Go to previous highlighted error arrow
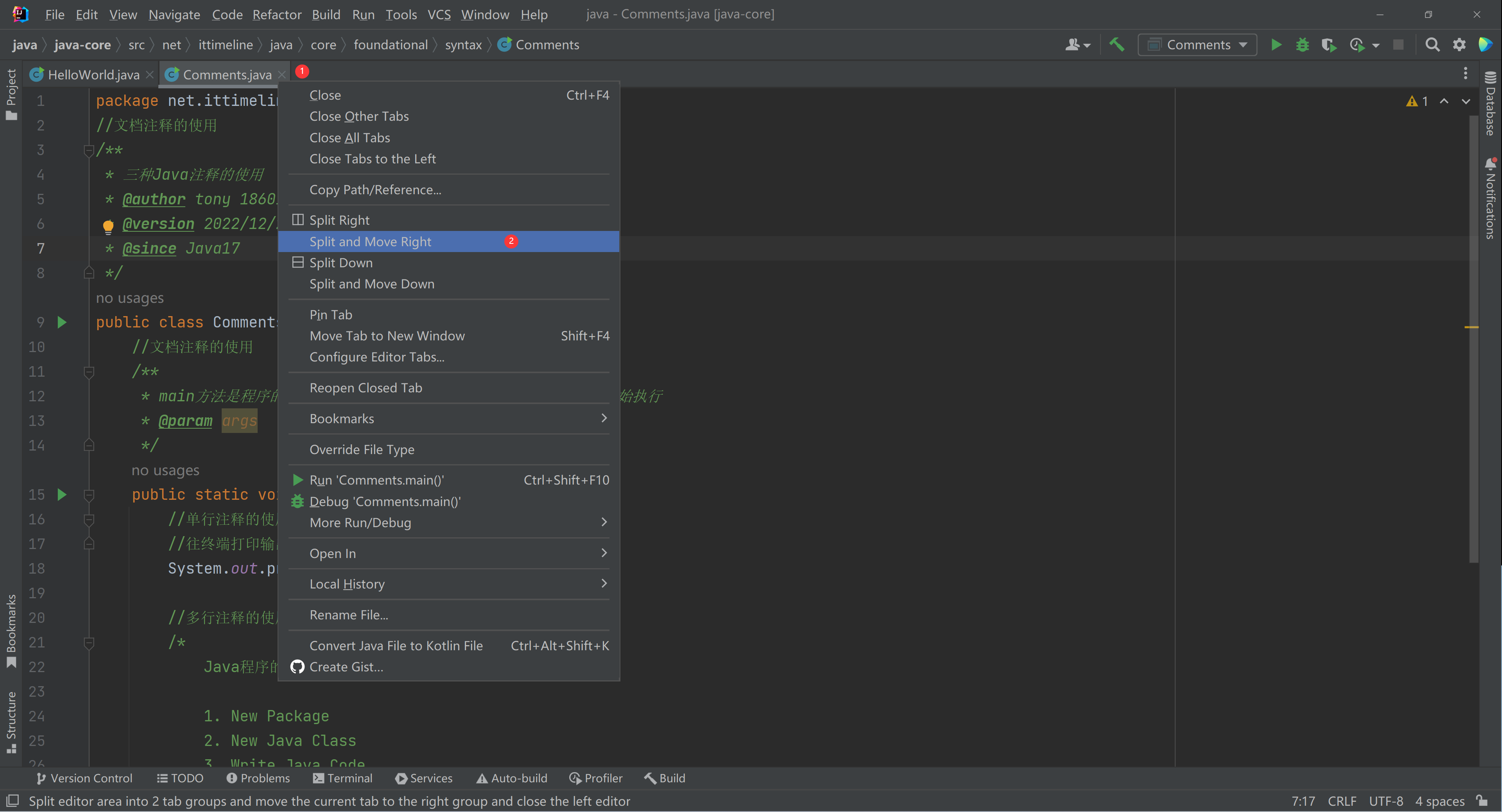Screen dimensions: 1502x812 (1444, 102)
